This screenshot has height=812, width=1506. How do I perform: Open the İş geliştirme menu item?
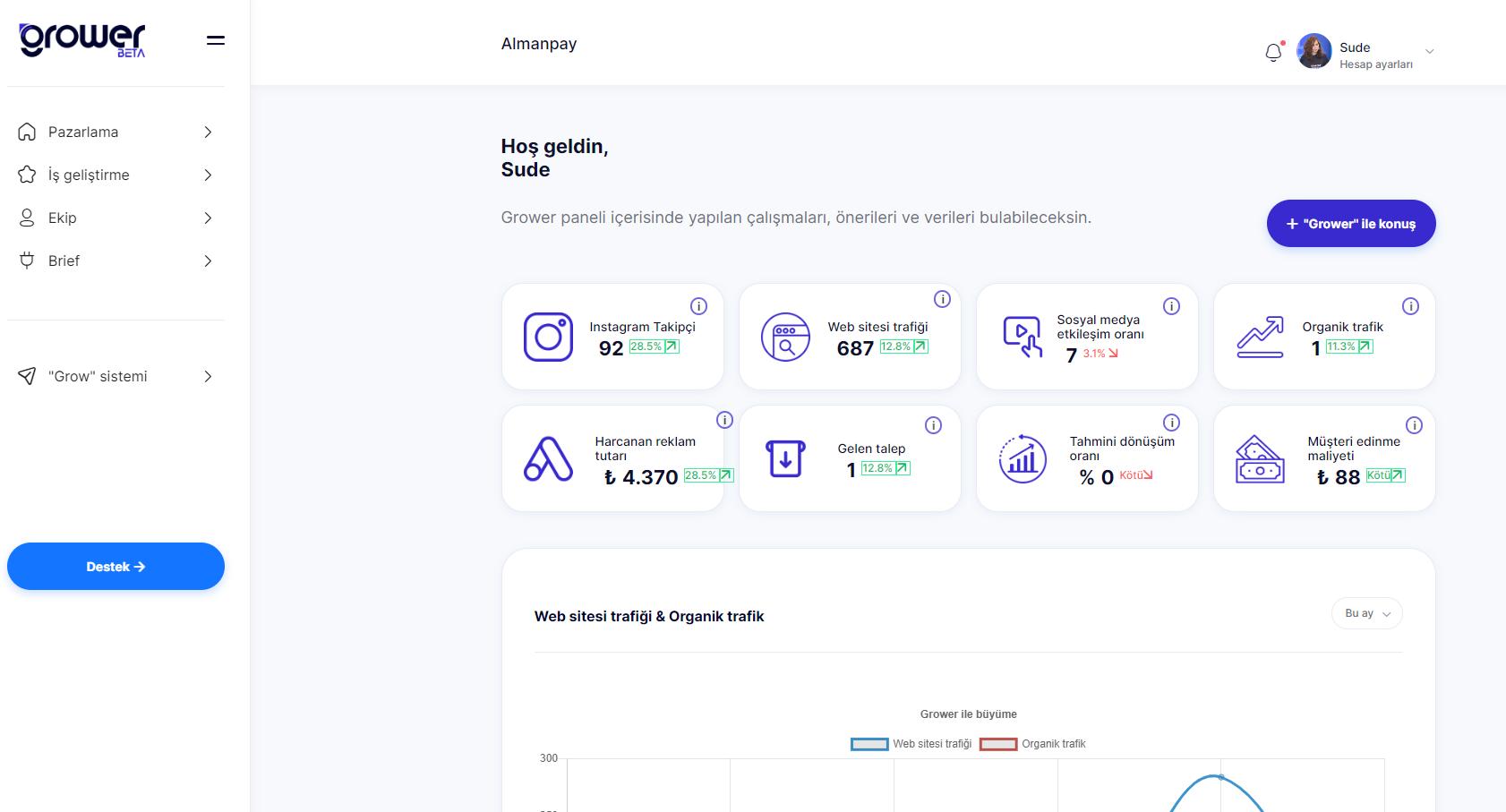coord(116,175)
